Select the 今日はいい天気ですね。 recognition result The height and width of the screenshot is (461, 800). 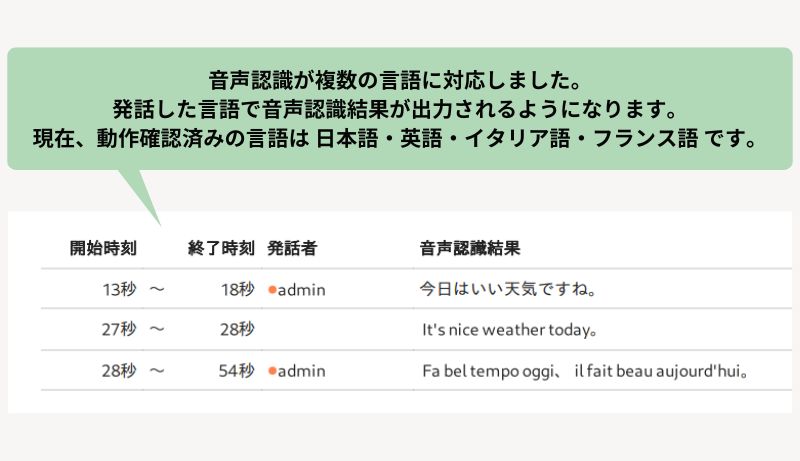(508, 290)
